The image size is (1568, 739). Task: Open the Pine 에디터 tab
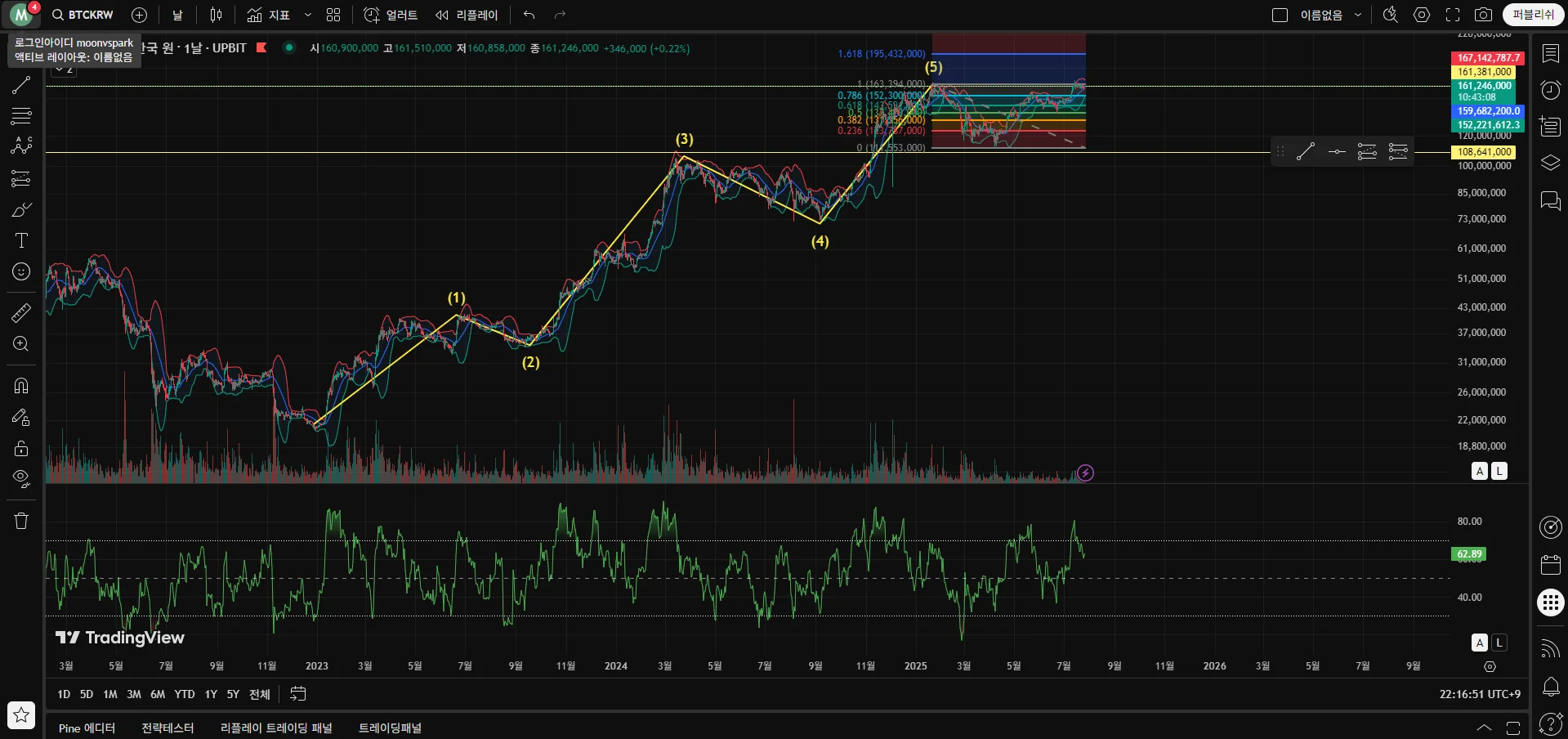[87, 728]
